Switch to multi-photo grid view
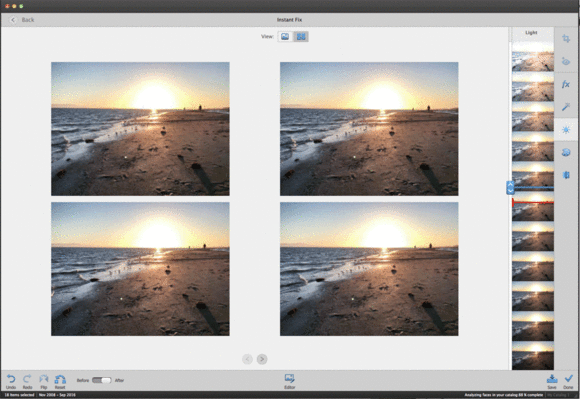580x399 pixels. click(301, 36)
